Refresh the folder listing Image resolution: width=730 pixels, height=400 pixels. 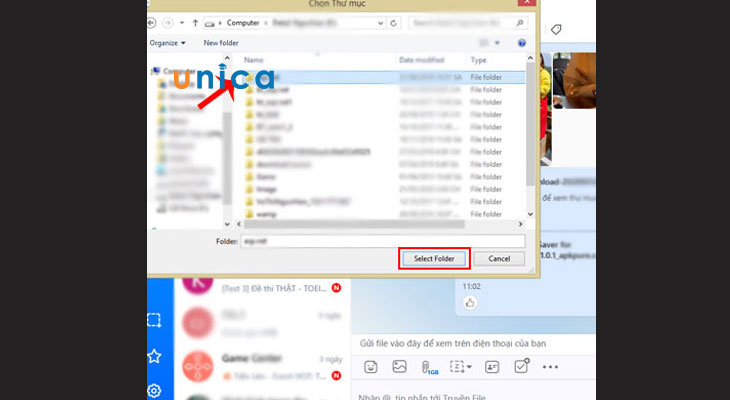pyautogui.click(x=393, y=23)
